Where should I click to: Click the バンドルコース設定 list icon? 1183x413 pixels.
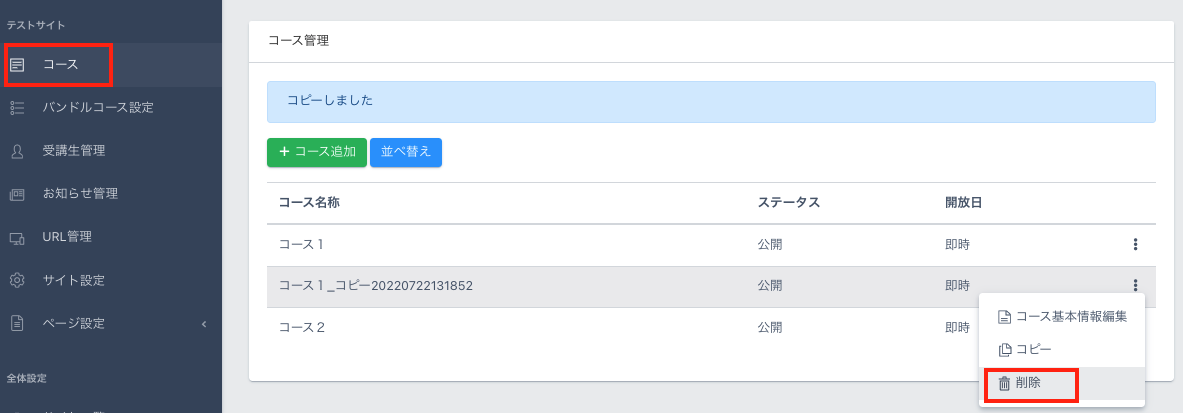point(17,108)
